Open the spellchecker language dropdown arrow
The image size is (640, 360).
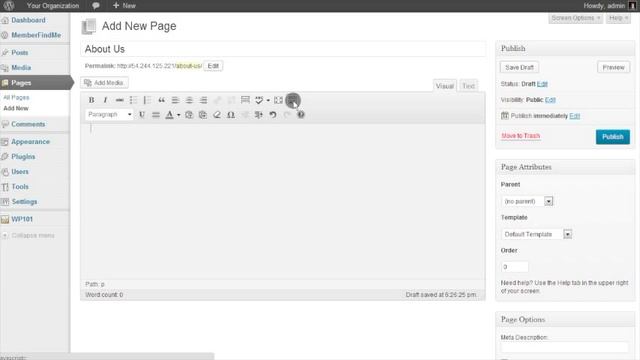tap(268, 100)
